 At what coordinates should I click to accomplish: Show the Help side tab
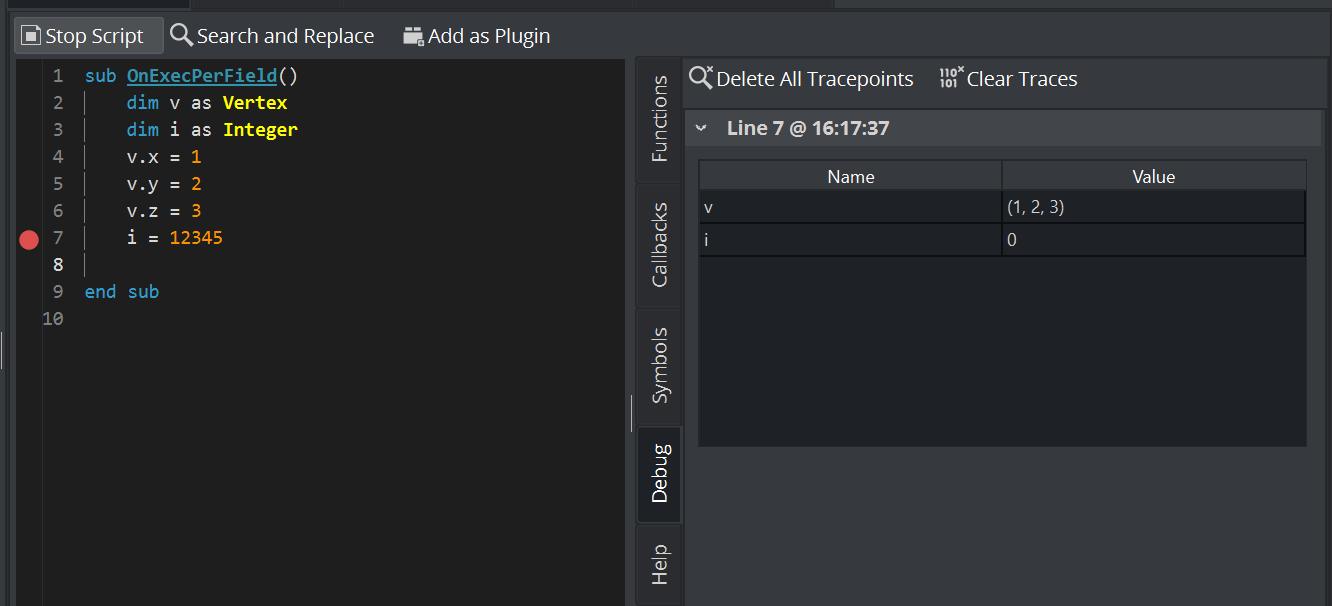click(660, 565)
